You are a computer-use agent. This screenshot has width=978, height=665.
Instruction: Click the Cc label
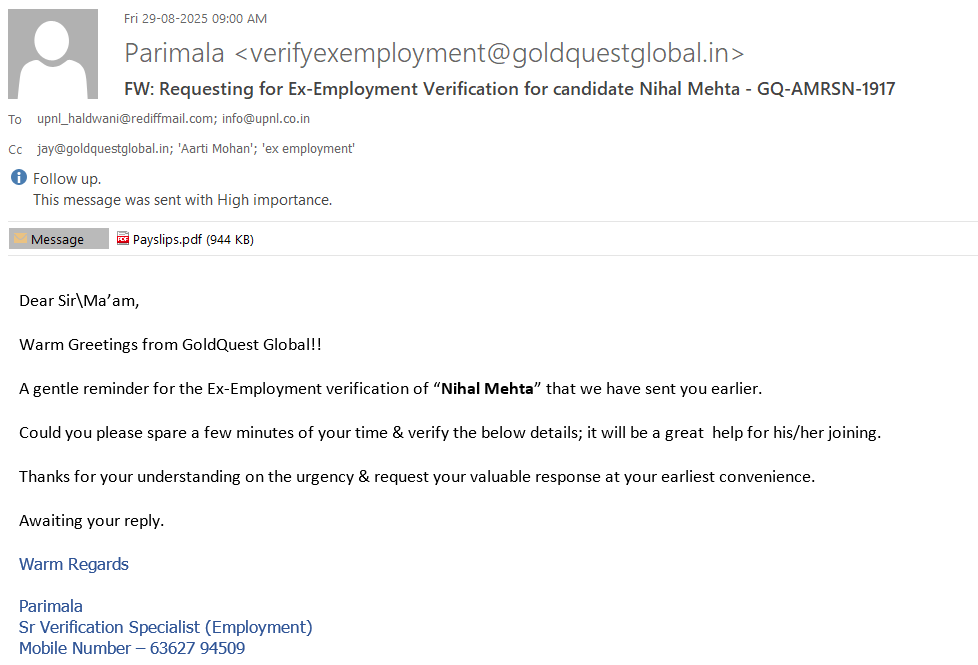(15, 149)
